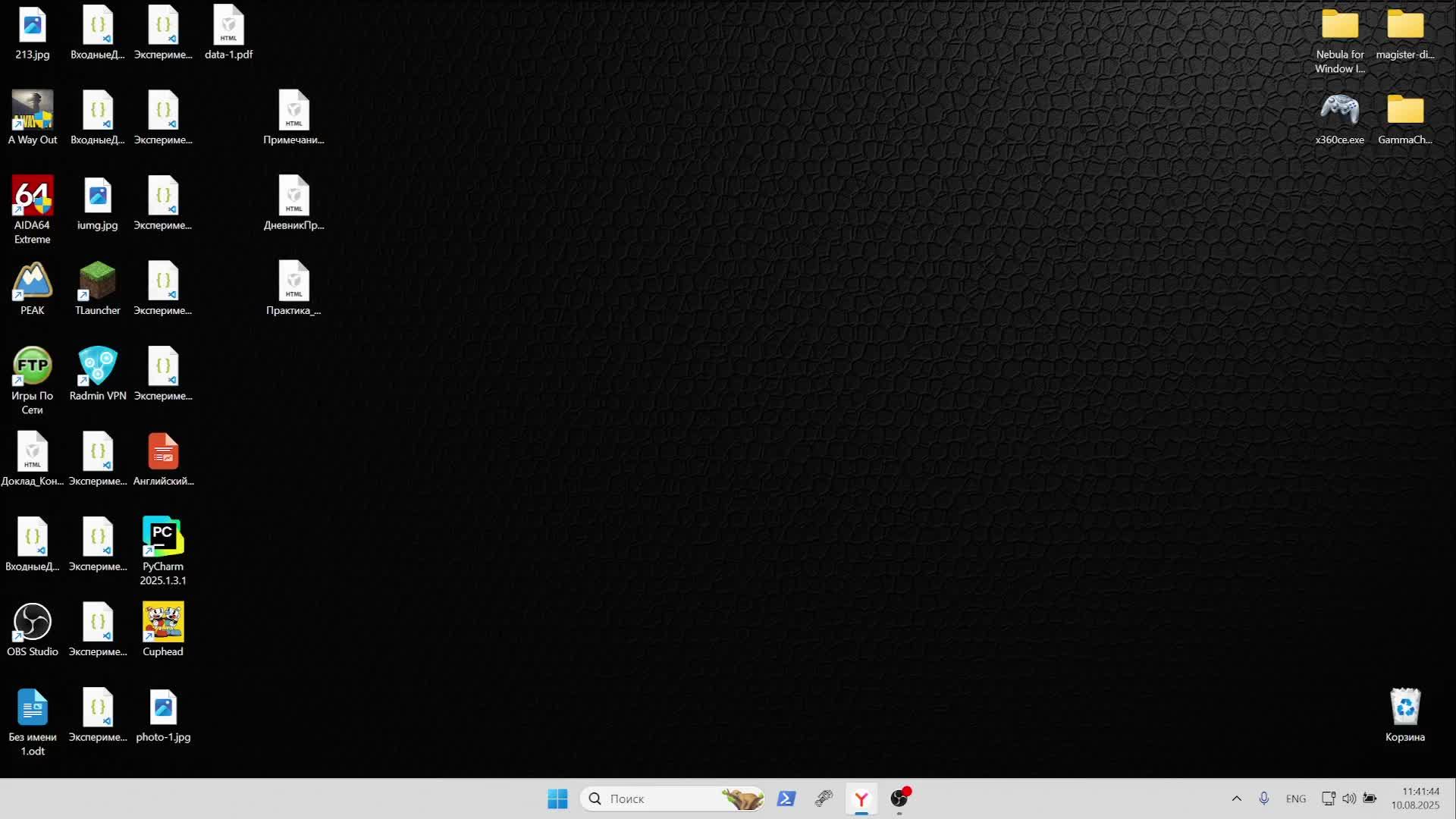Open the ENG language switcher
1456x819 pixels.
click(1295, 799)
